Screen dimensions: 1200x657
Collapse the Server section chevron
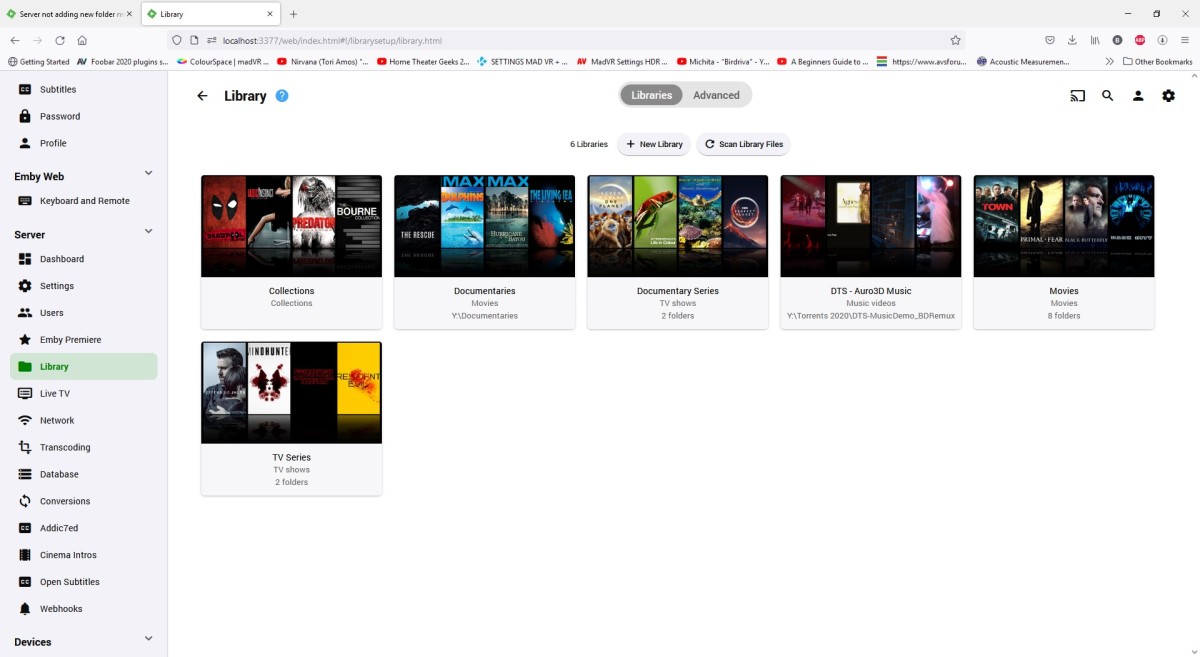149,232
